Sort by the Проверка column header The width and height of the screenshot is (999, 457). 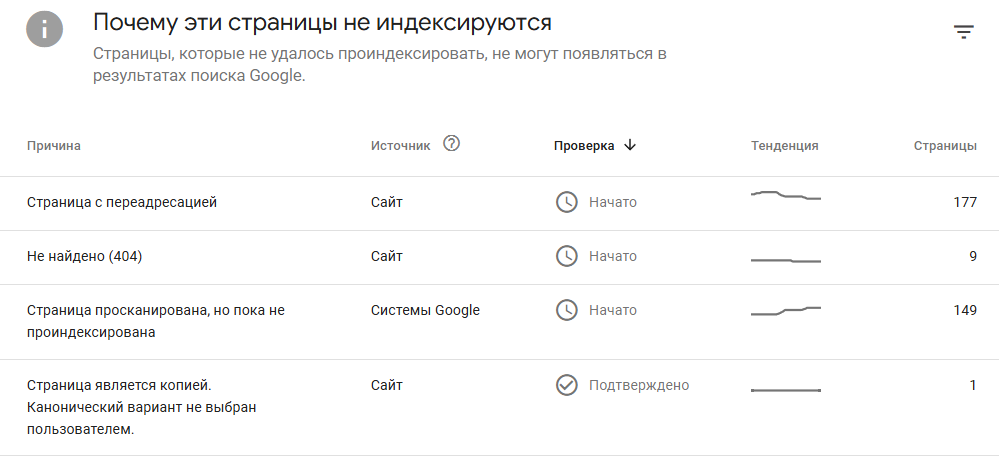click(x=584, y=146)
